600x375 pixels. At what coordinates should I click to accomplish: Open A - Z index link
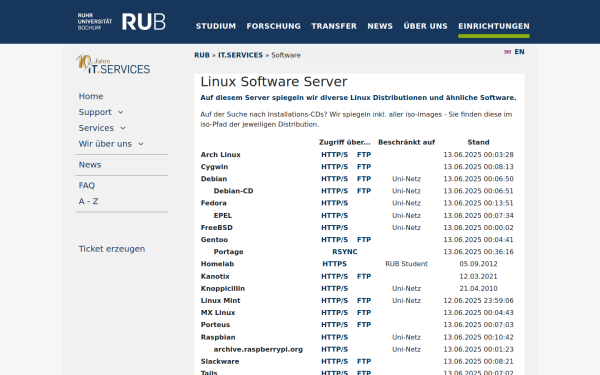88,201
